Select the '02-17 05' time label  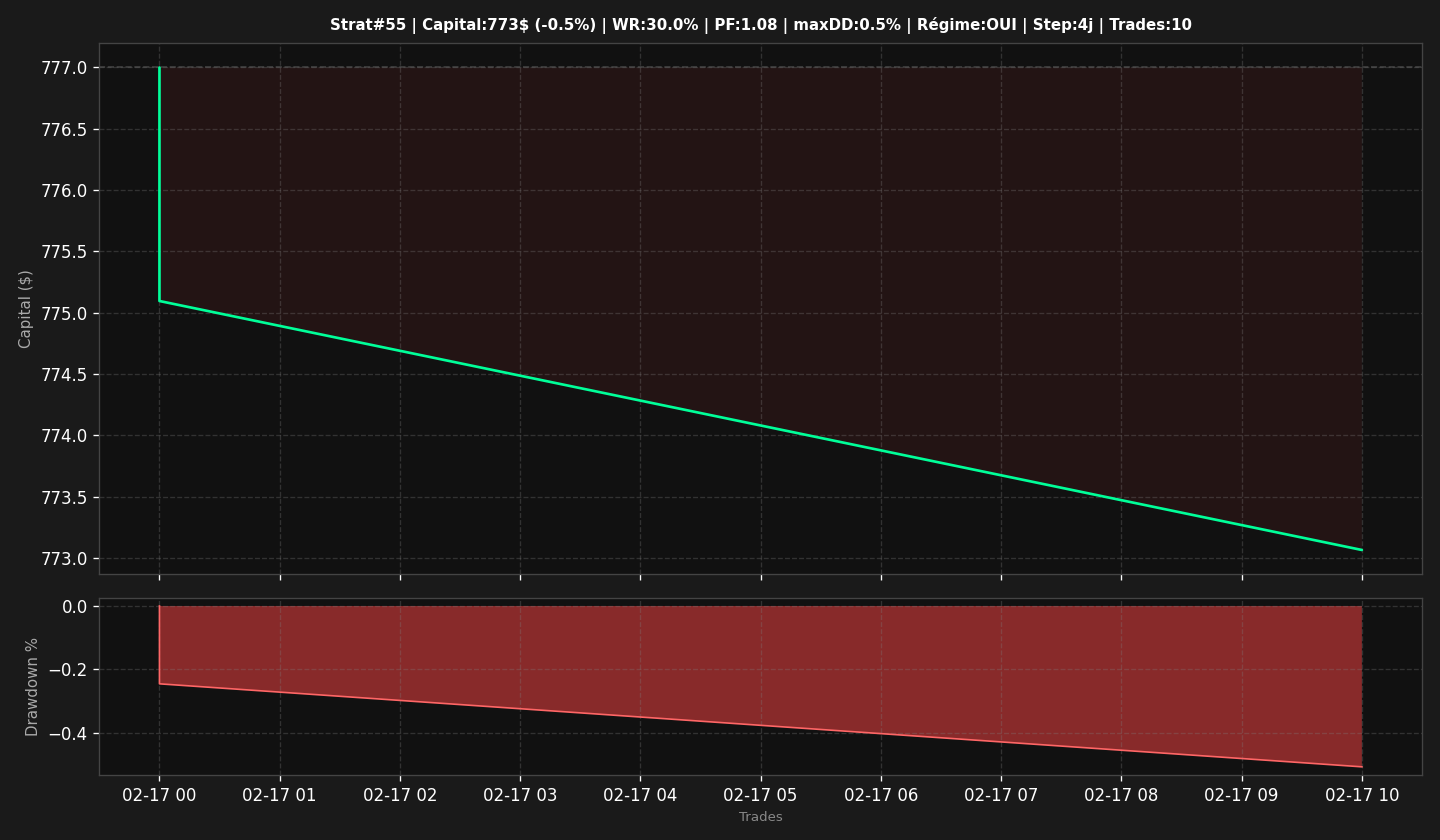[761, 796]
